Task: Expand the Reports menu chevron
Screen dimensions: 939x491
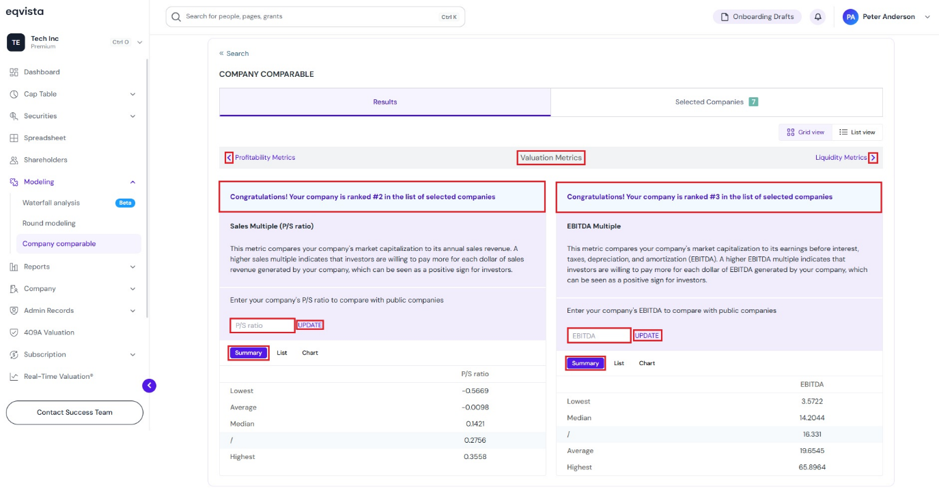Action: click(132, 267)
